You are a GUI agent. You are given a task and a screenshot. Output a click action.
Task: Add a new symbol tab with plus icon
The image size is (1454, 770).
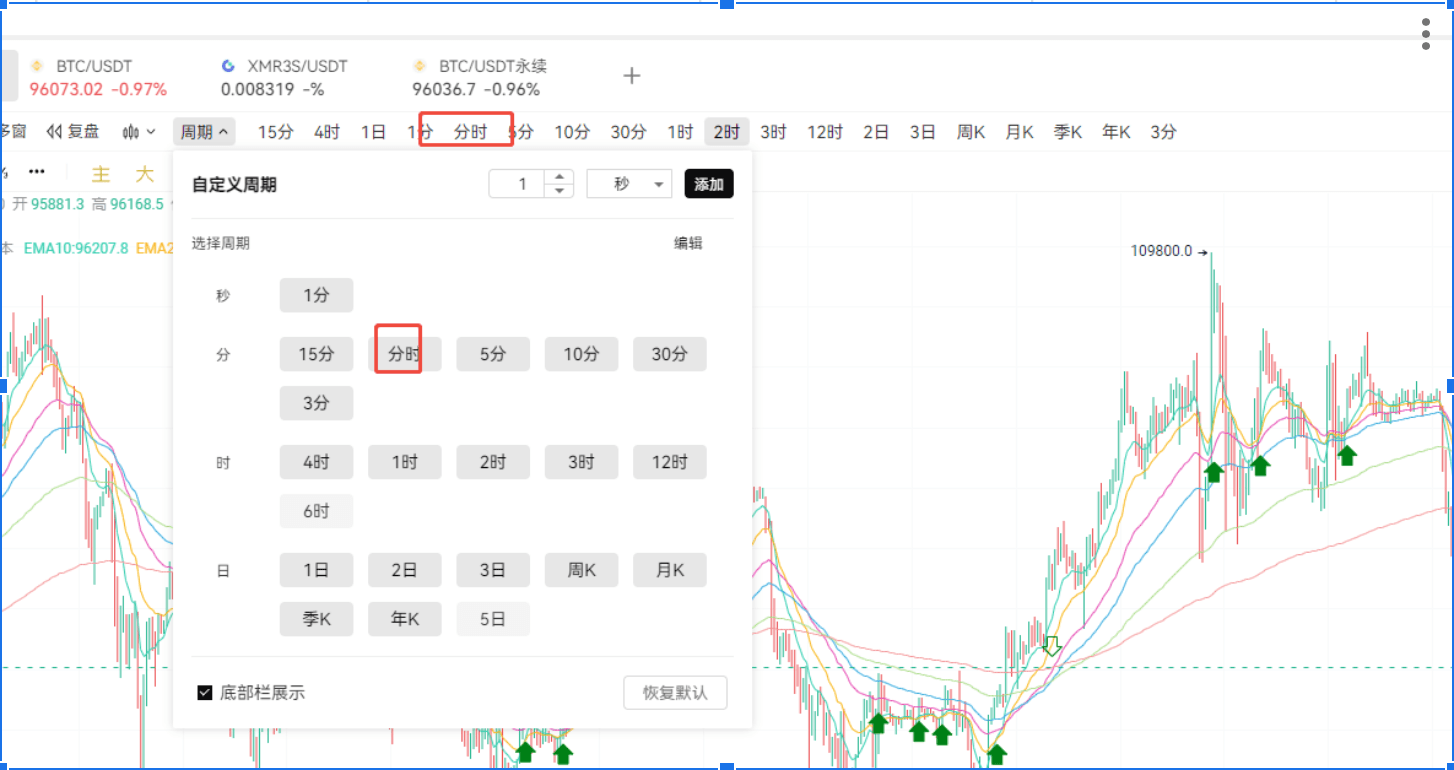click(631, 76)
